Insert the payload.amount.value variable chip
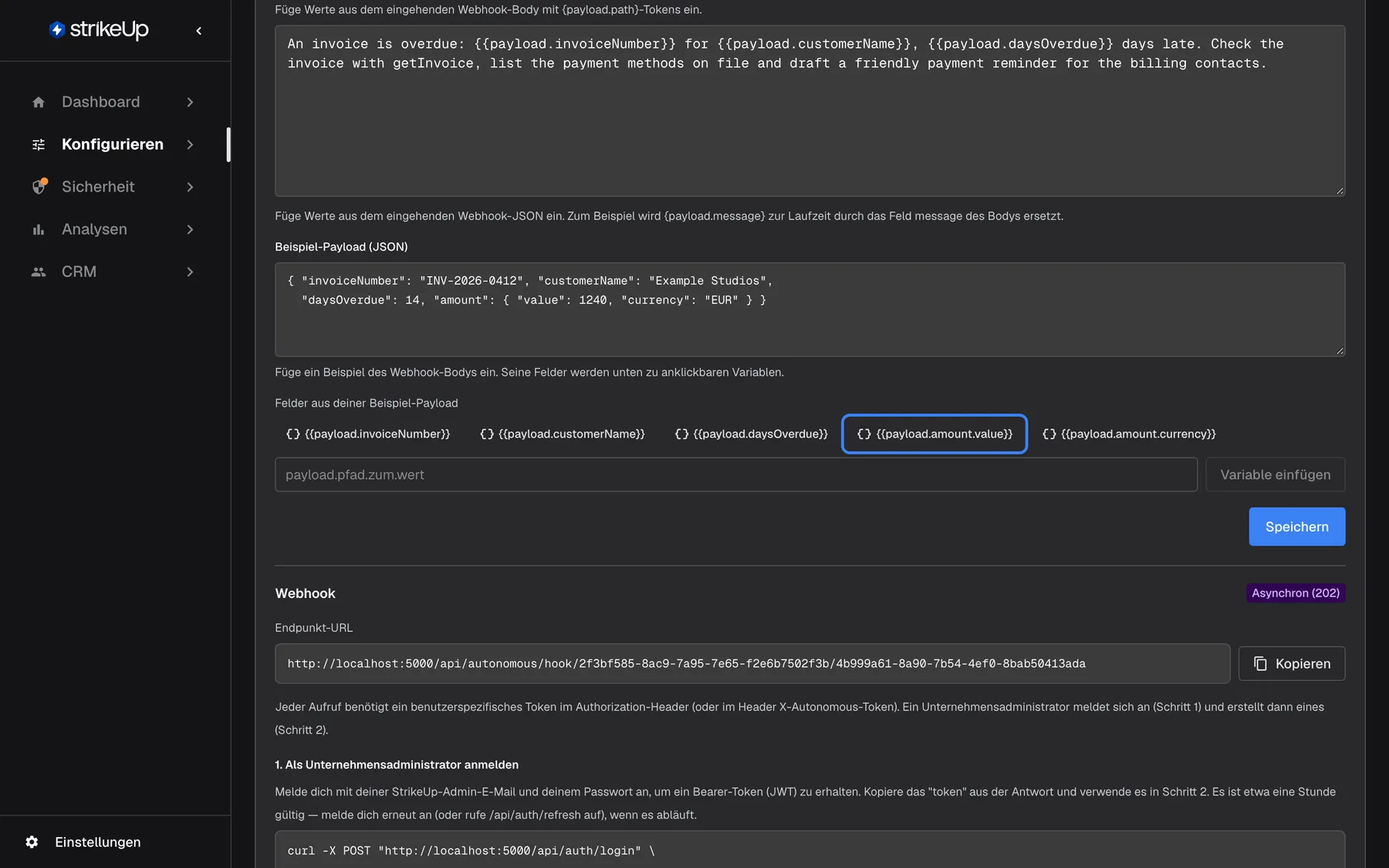The image size is (1389, 868). [934, 434]
